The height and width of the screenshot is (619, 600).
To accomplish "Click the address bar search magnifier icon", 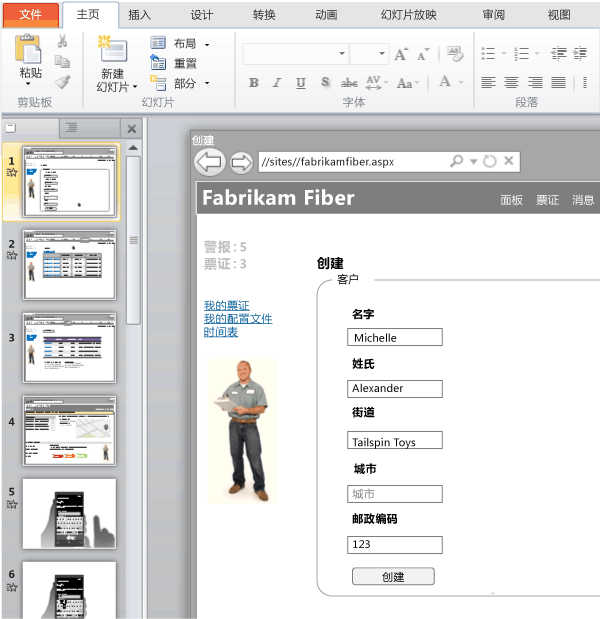I will pyautogui.click(x=457, y=161).
